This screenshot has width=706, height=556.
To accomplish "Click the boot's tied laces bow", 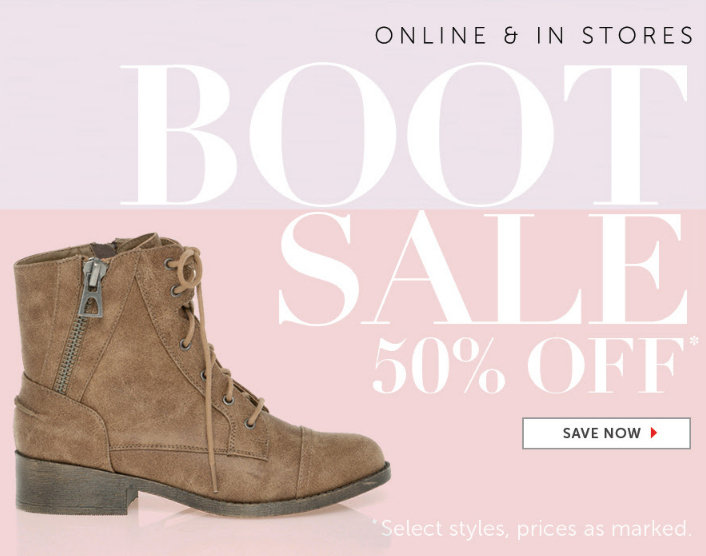I will click(186, 269).
